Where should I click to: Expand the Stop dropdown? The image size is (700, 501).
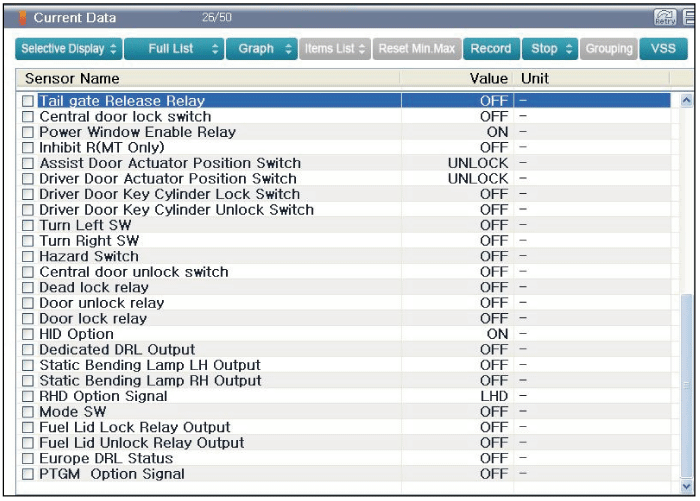click(553, 48)
